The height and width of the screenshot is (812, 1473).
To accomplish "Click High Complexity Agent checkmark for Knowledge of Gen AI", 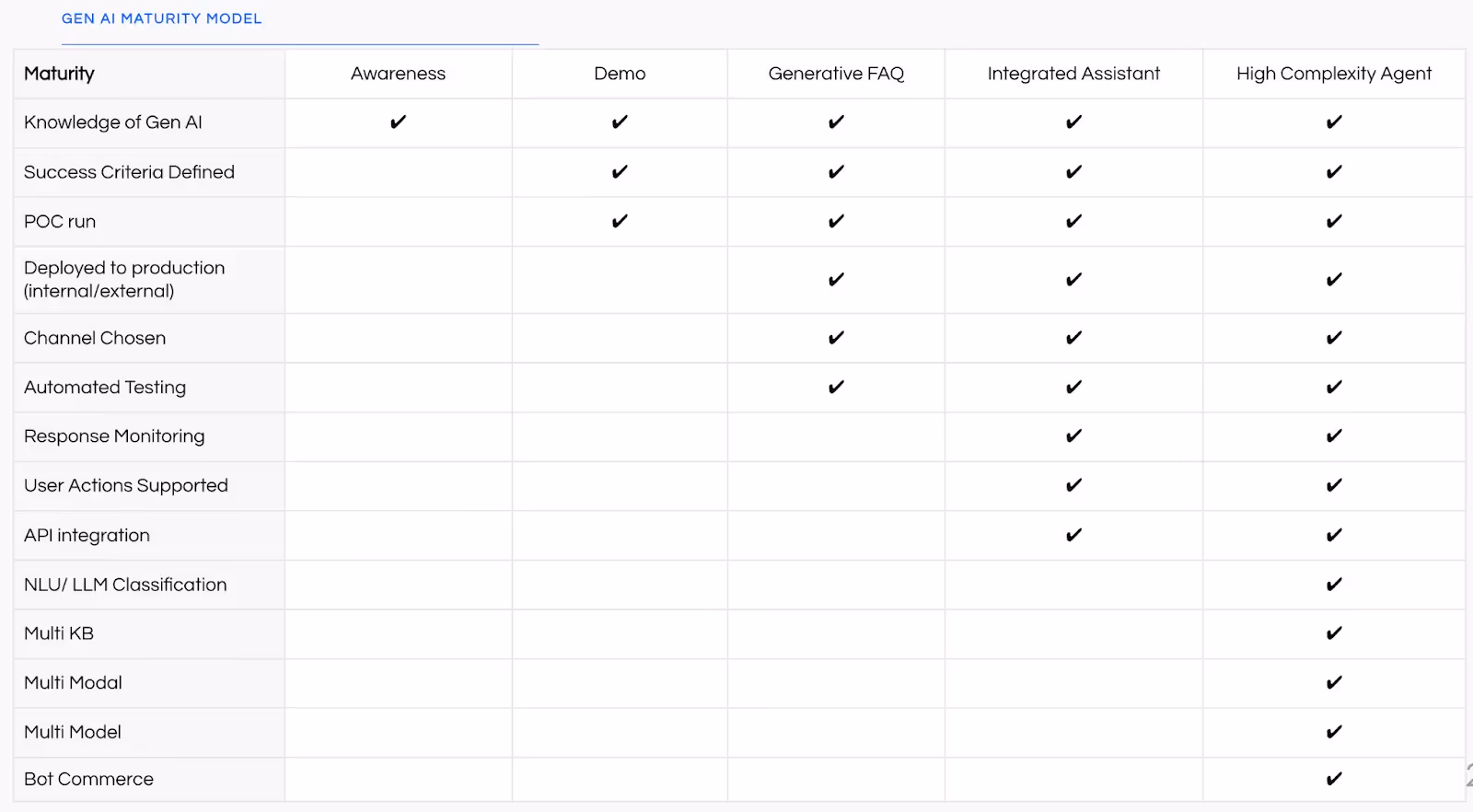I will [1334, 122].
